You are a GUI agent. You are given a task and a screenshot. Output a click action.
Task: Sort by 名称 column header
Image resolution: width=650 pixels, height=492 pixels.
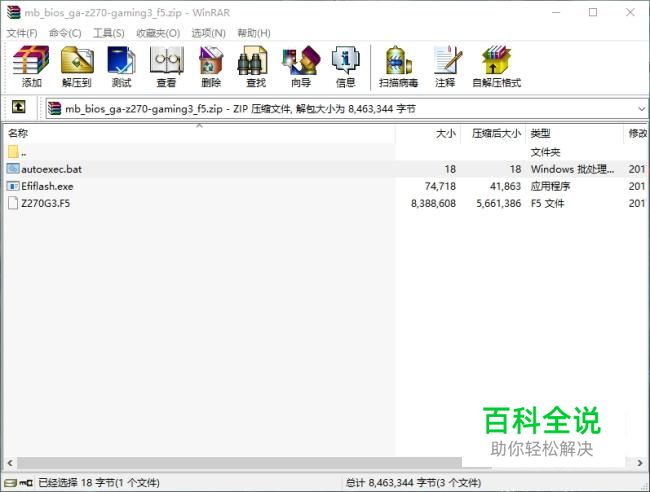(199, 133)
